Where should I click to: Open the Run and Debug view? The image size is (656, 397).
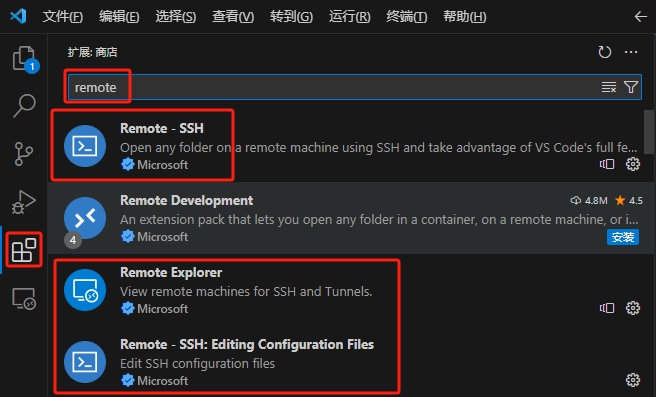pyautogui.click(x=24, y=202)
